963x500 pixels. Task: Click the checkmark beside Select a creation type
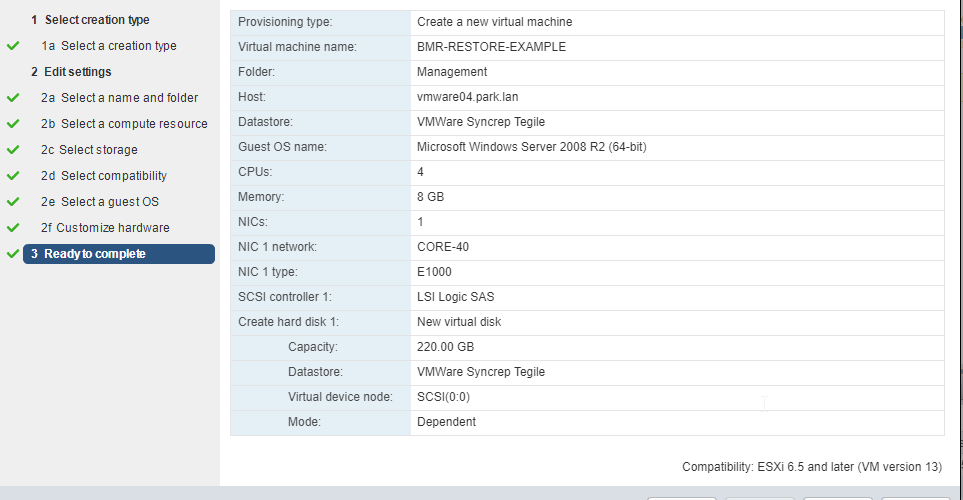13,46
